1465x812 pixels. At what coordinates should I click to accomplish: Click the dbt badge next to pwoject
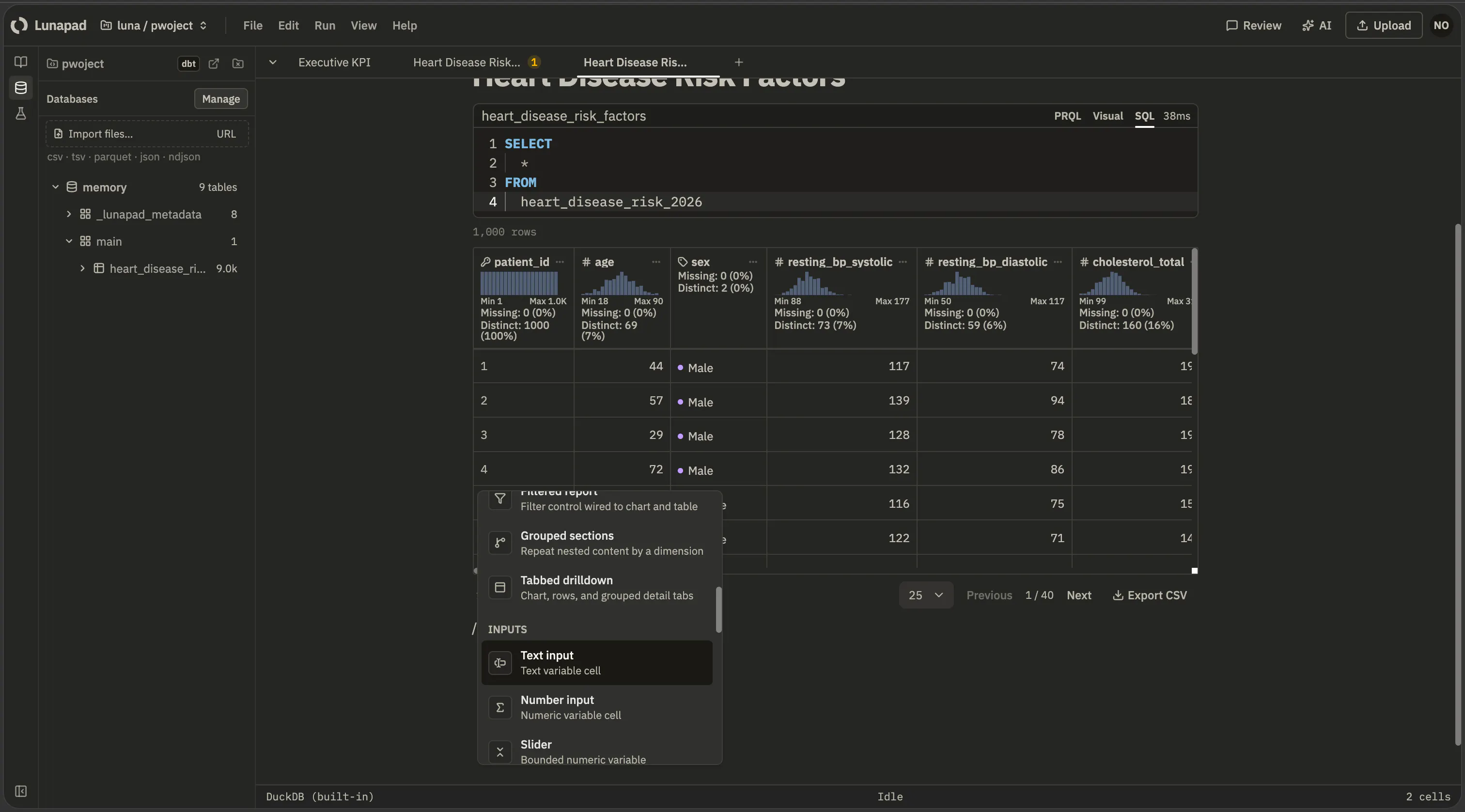coord(188,63)
